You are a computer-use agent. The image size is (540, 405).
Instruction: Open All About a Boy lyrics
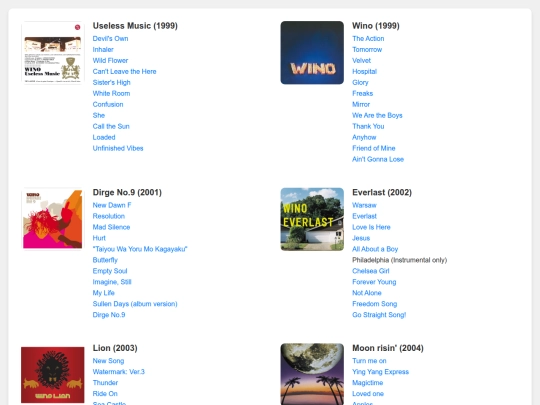[375, 249]
